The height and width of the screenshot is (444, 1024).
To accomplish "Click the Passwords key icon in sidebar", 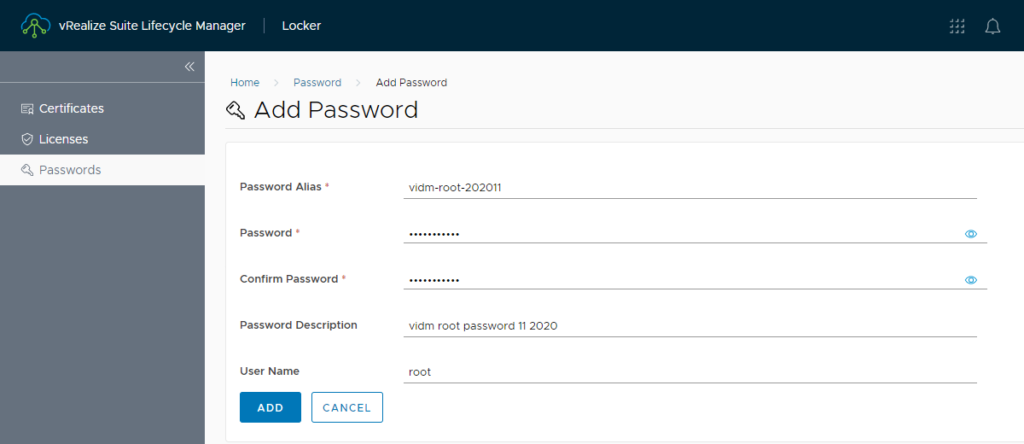I will (27, 170).
